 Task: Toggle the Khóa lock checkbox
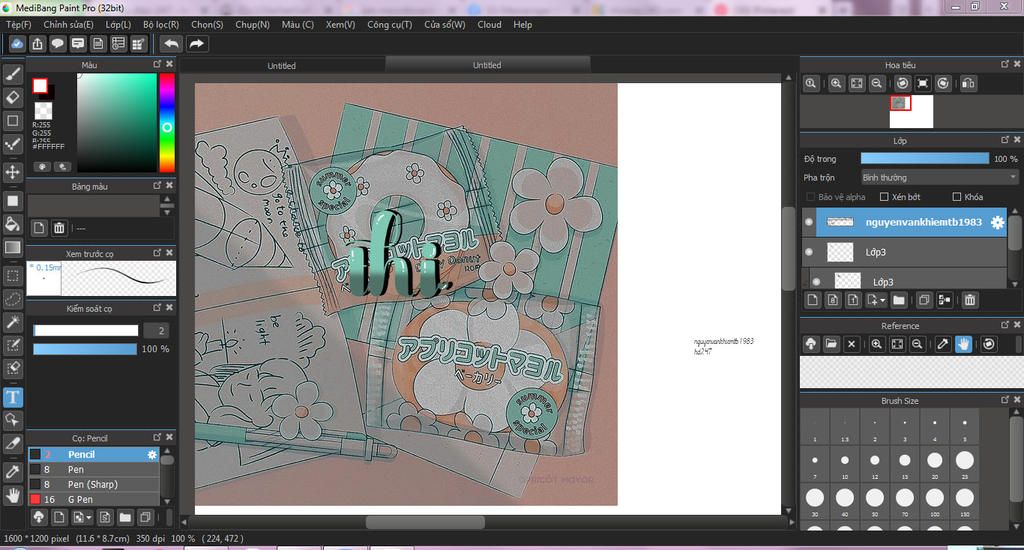[x=957, y=197]
